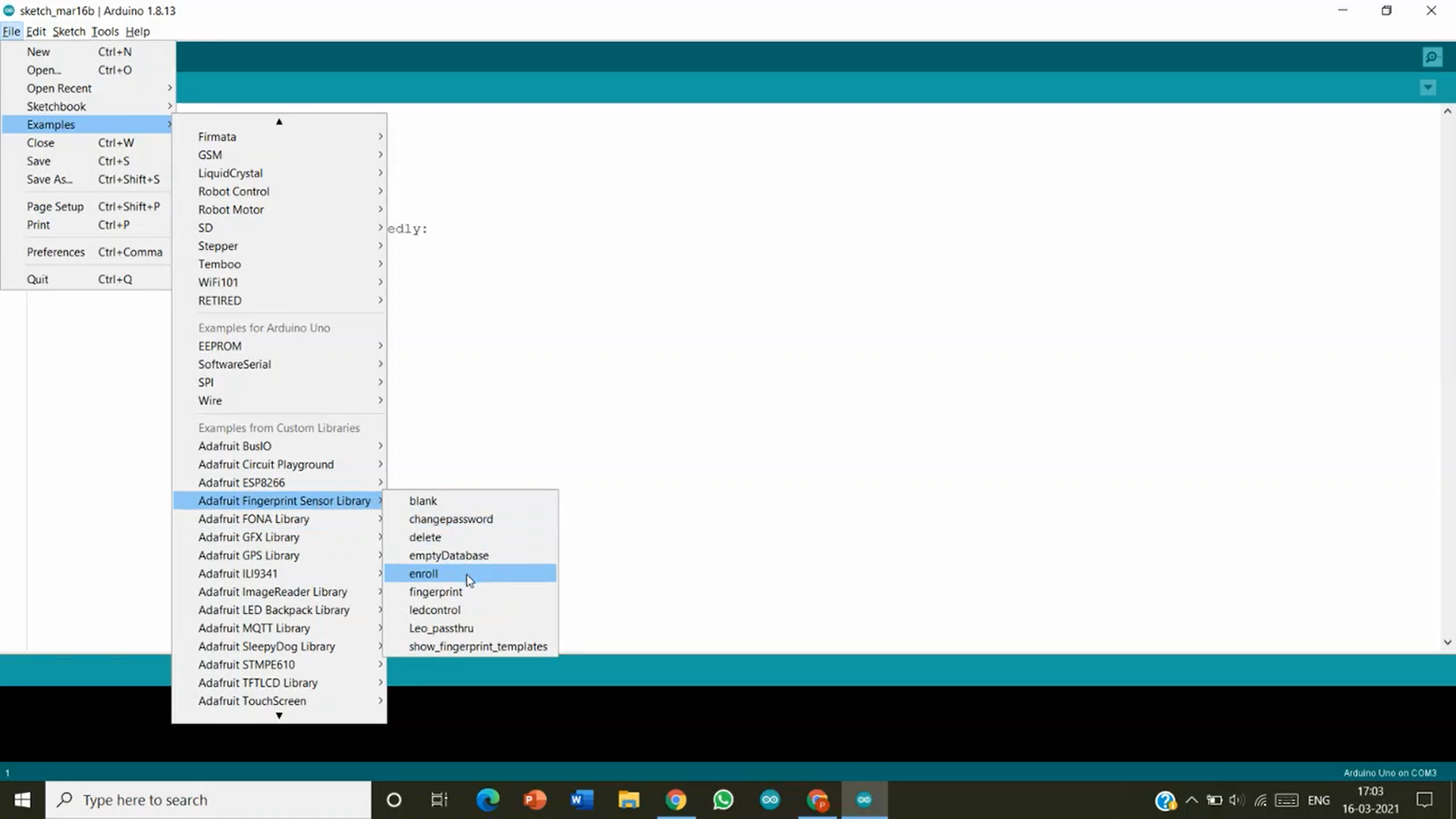Open Google Chrome from the taskbar
1456x819 pixels.
click(676, 799)
